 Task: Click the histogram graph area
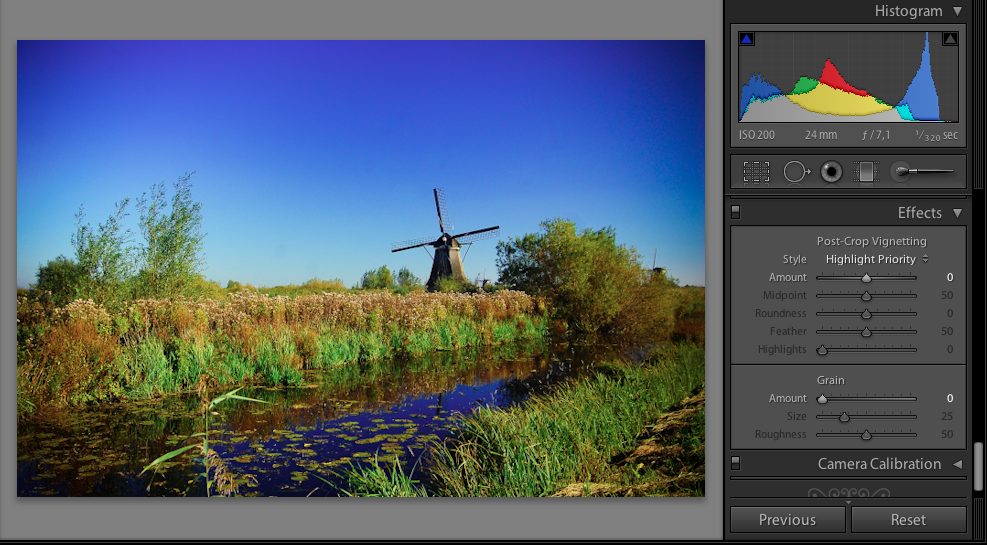tap(849, 77)
